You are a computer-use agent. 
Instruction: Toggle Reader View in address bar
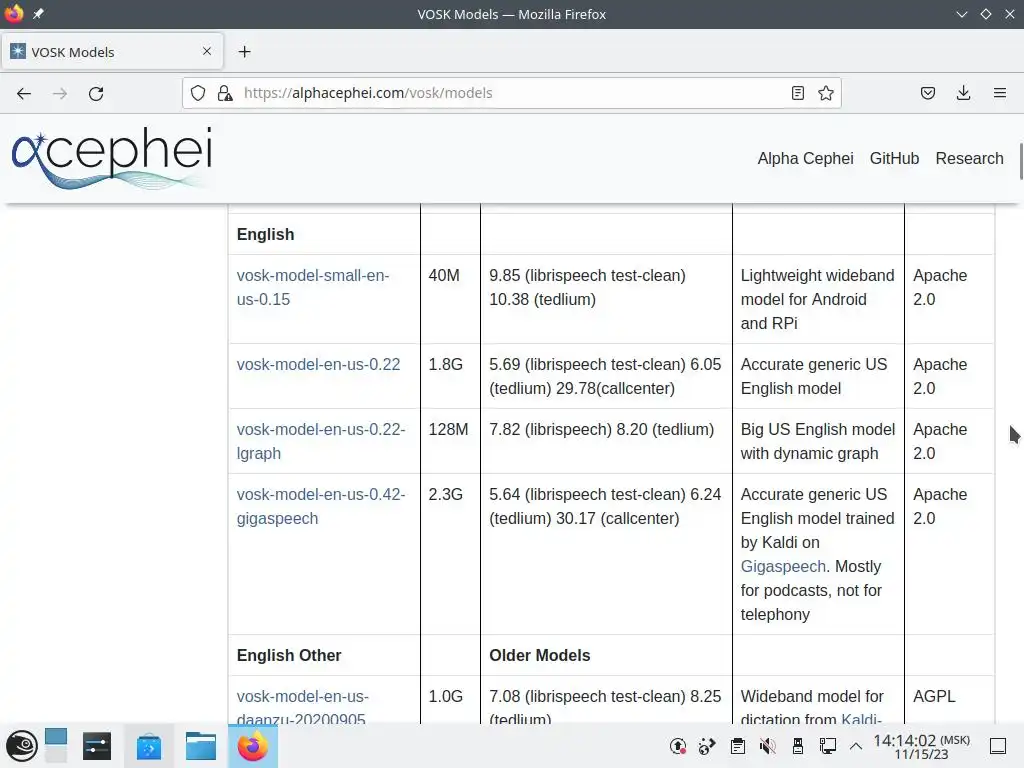pos(797,93)
